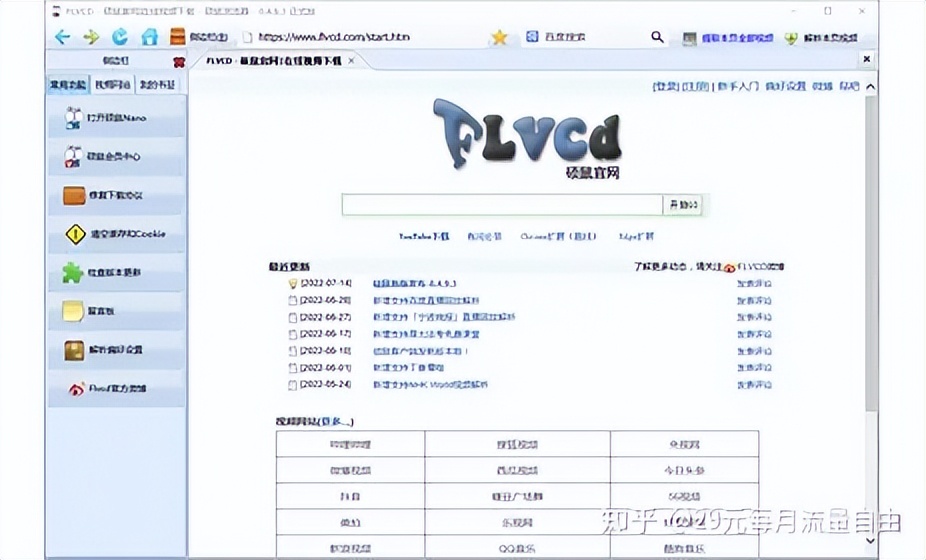
Task: Open the Edge扩展 link
Action: (636, 236)
